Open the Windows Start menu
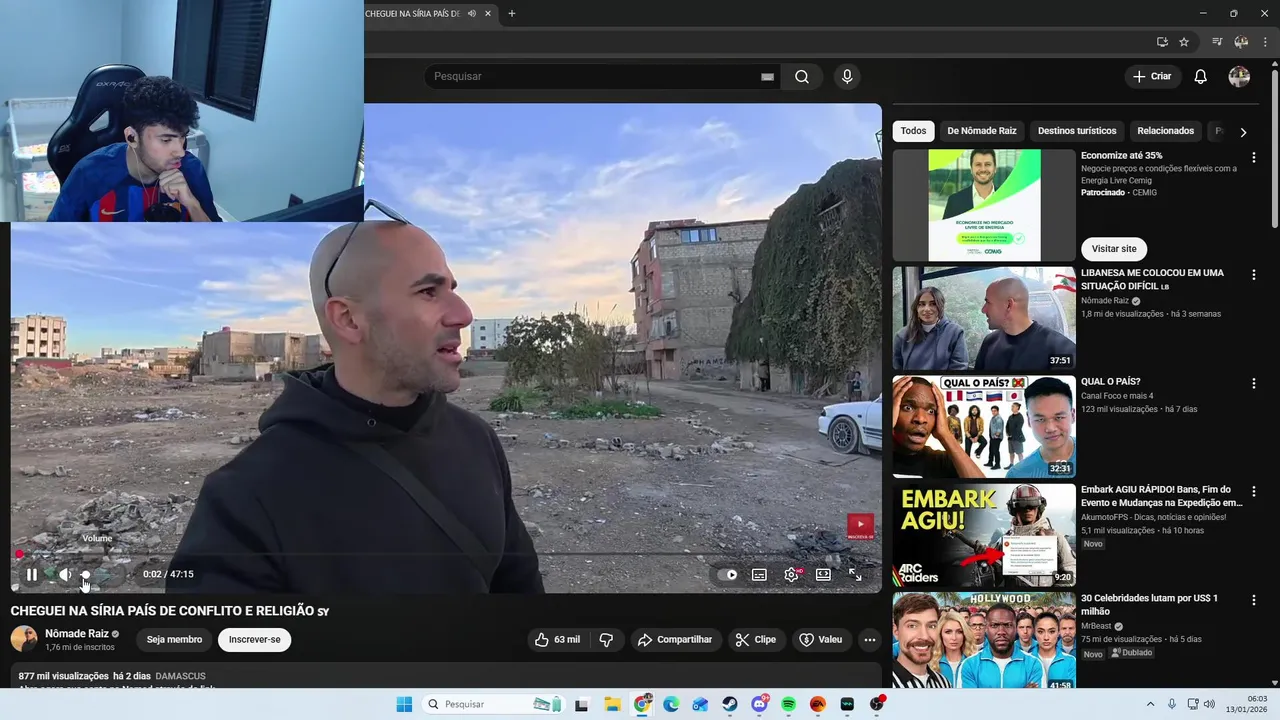 (x=404, y=704)
